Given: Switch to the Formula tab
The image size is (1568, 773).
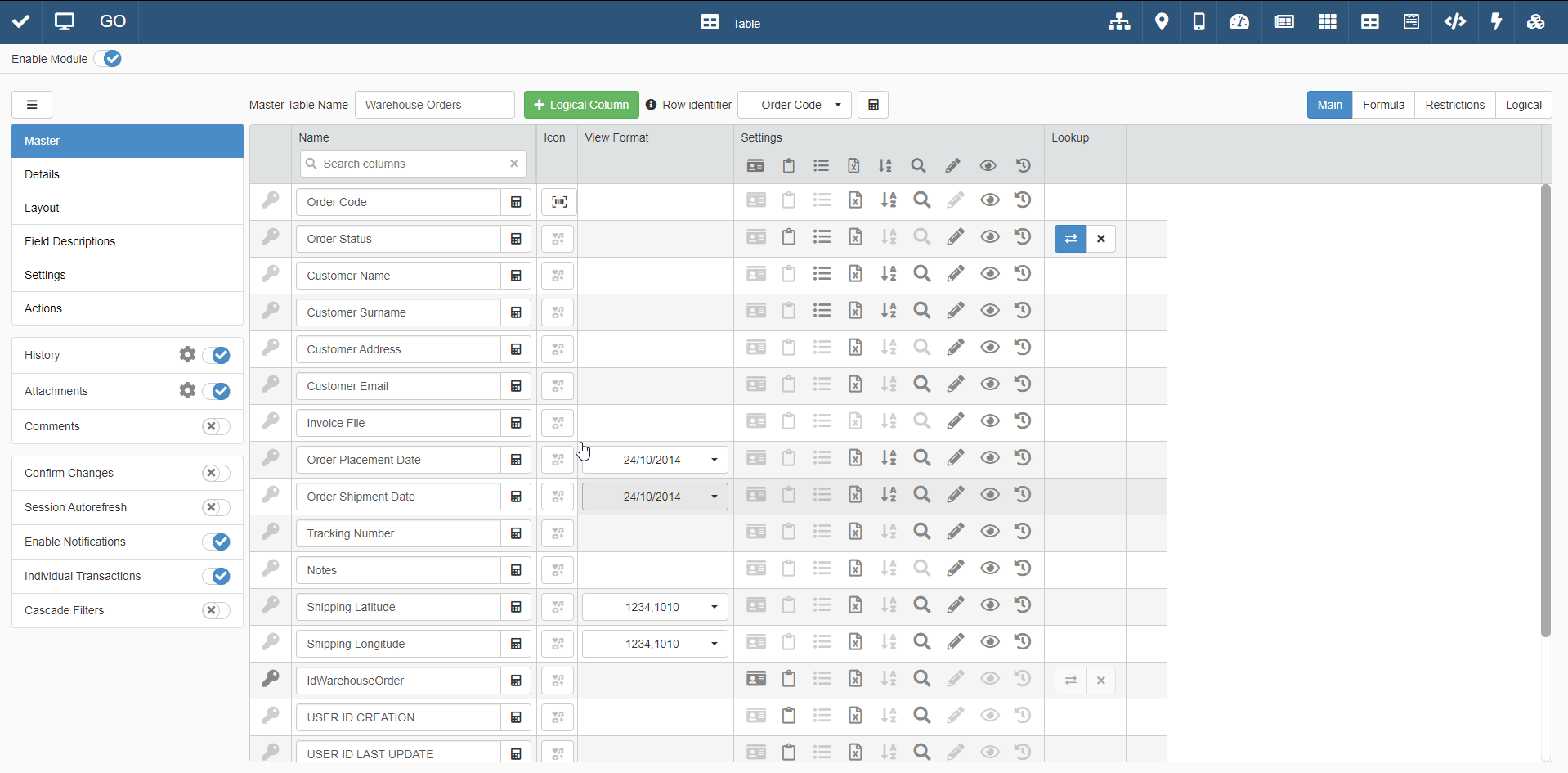Looking at the screenshot, I should 1383,105.
